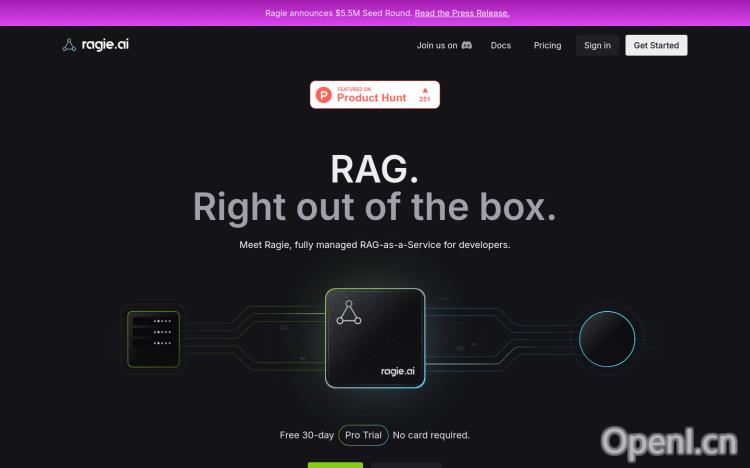This screenshot has height=468, width=750.
Task: Click the Sign in button
Action: (x=597, y=45)
